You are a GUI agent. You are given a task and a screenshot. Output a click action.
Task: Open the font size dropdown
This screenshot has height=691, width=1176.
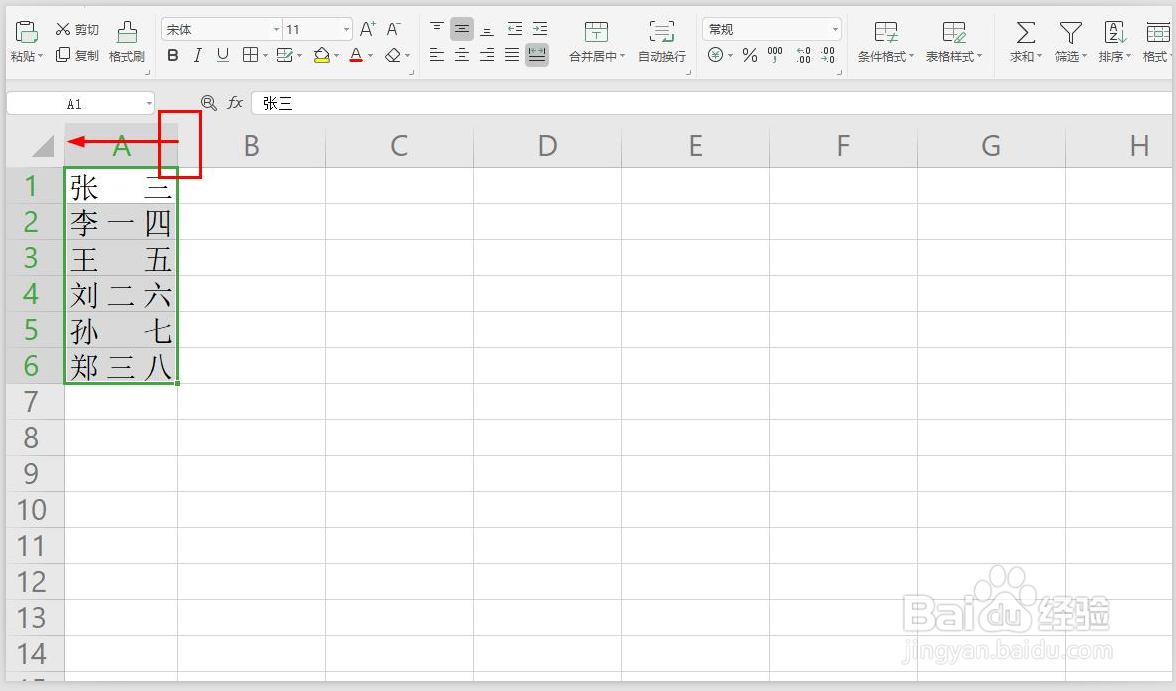[x=346, y=29]
